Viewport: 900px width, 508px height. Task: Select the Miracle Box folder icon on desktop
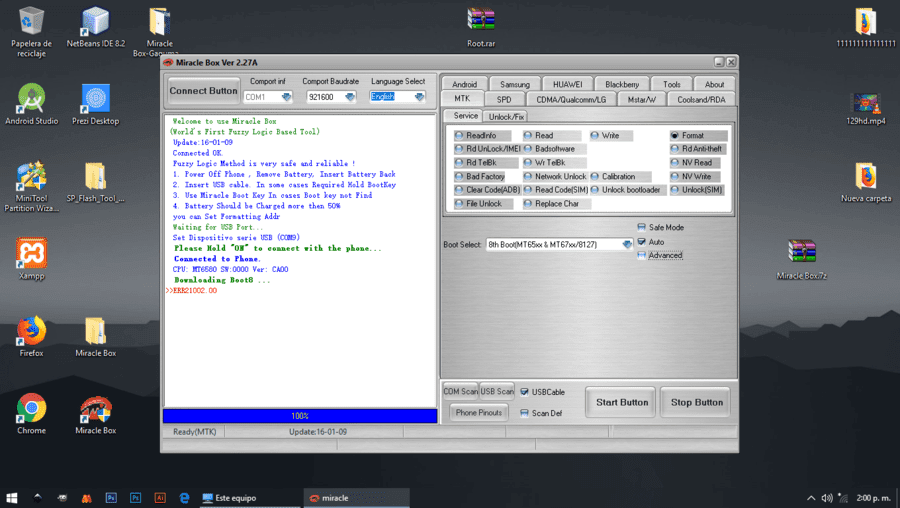click(x=95, y=336)
